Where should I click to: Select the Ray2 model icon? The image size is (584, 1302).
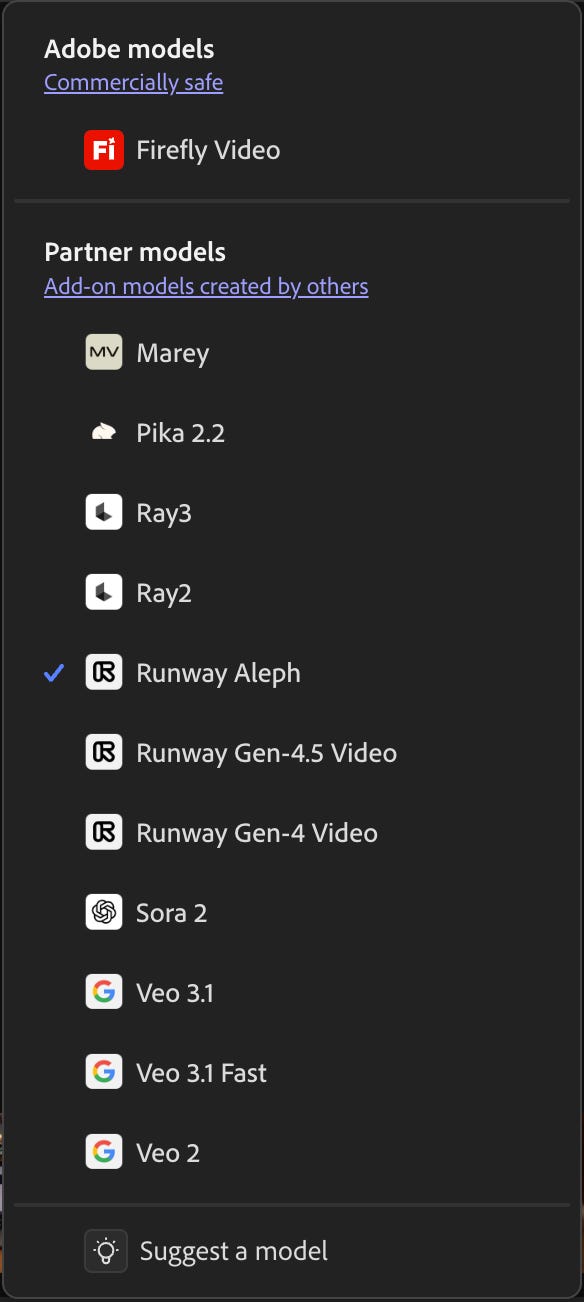tap(103, 592)
